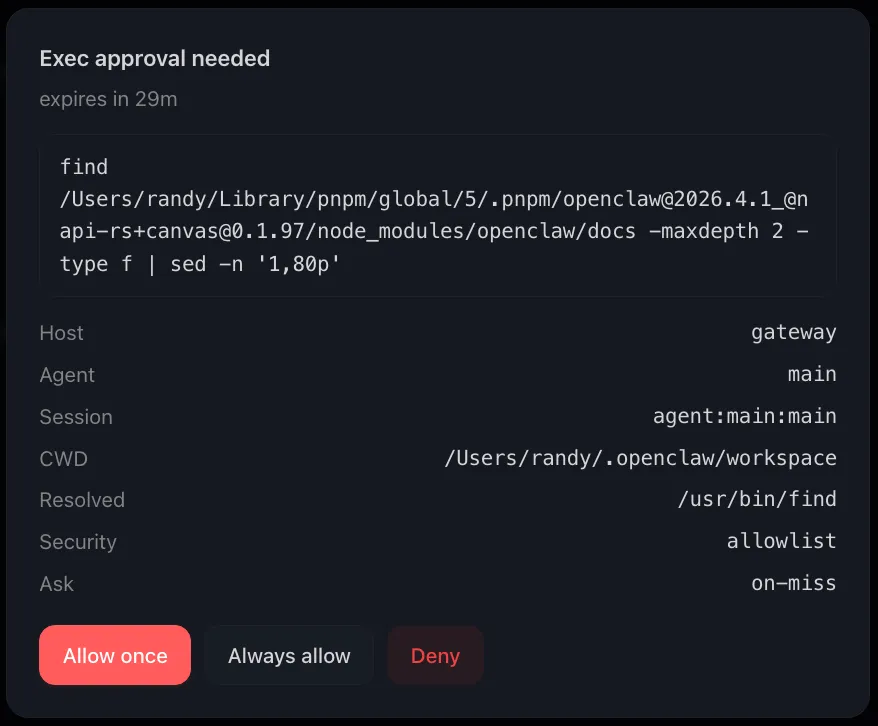The height and width of the screenshot is (726, 878).
Task: Select the "allowlist" security value
Action: click(781, 542)
